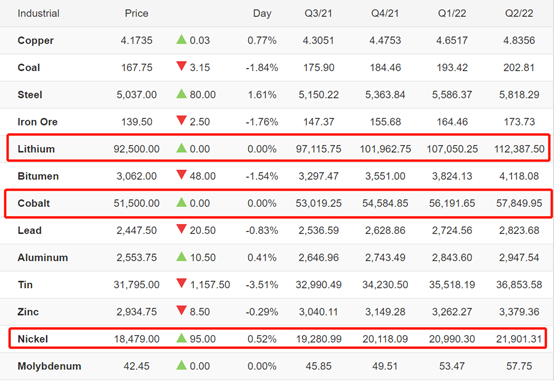Click the red down arrow beside Zinc
Screen dimensions: 554x381
click(181, 311)
